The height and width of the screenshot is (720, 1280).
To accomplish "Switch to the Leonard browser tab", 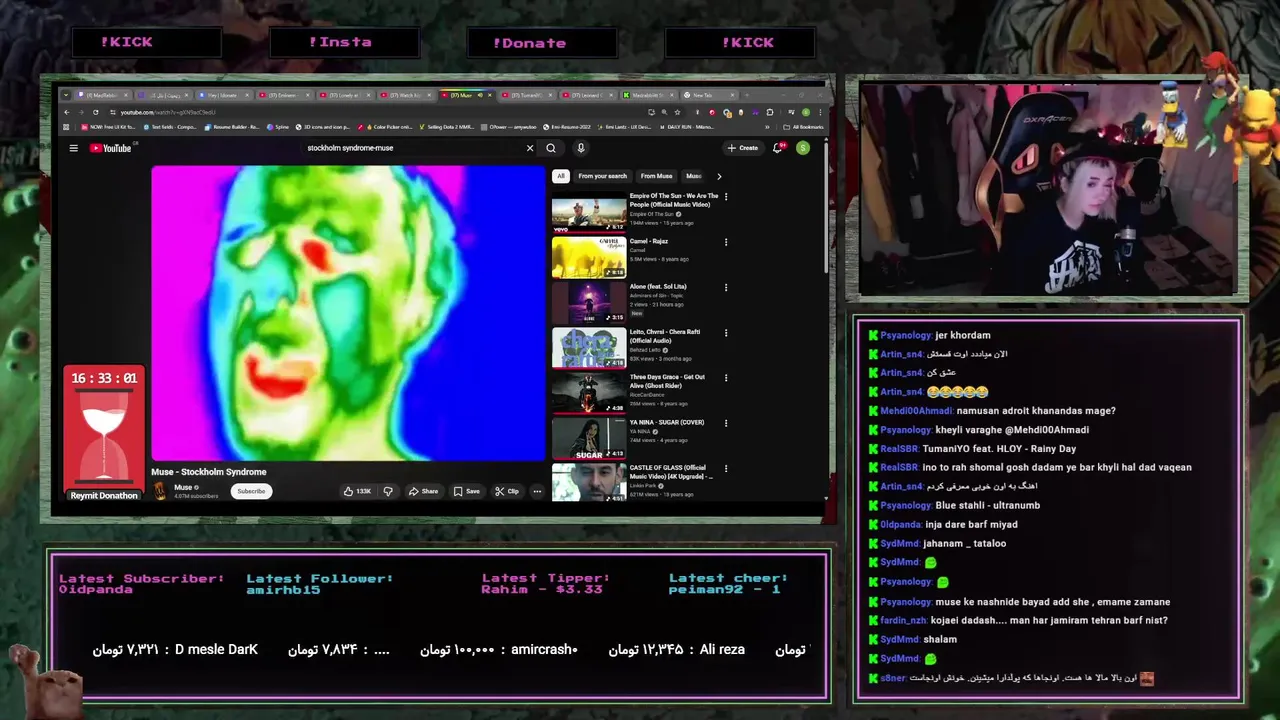I will click(x=588, y=95).
